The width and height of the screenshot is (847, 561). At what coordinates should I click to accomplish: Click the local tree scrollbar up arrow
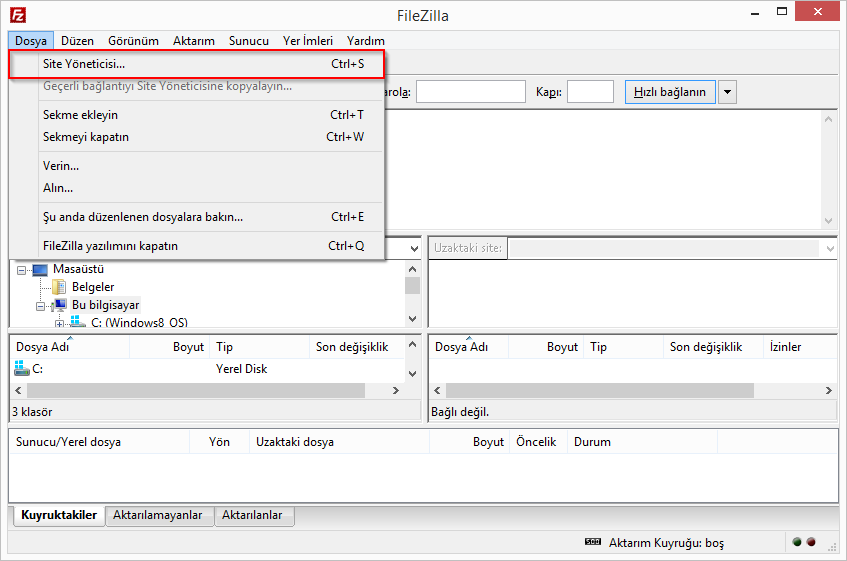(x=413, y=269)
